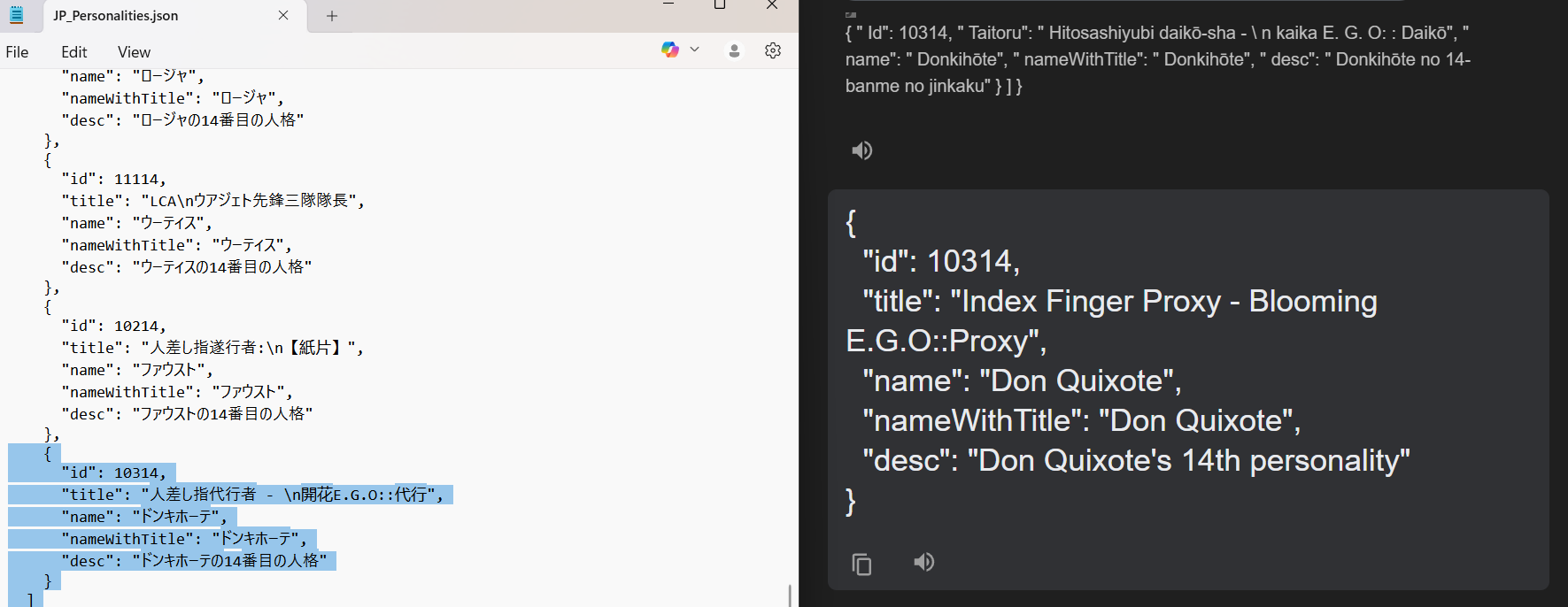Viewport: 1568px width, 607px height.
Task: Click the line "id": 11114
Action: (x=113, y=179)
